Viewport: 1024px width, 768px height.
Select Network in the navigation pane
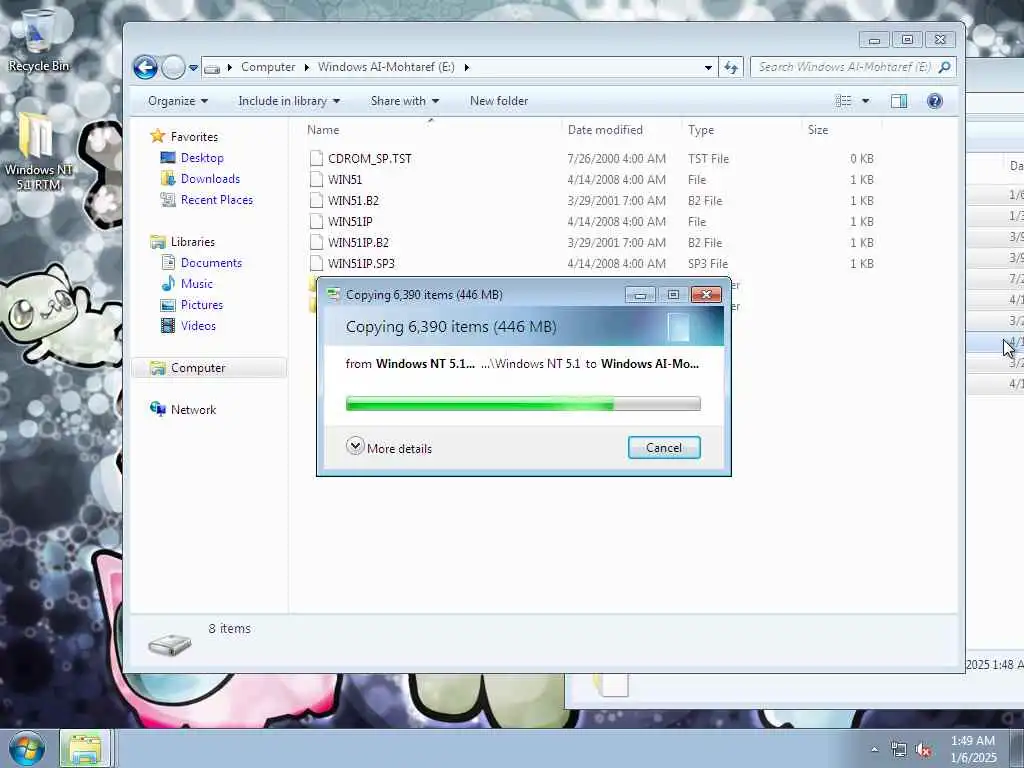coord(193,409)
